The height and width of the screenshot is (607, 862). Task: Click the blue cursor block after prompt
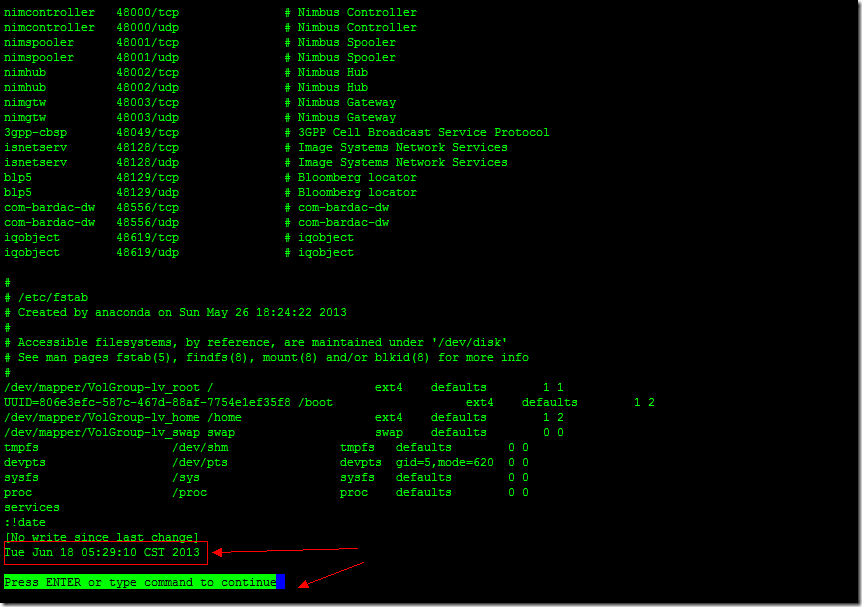pyautogui.click(x=280, y=582)
